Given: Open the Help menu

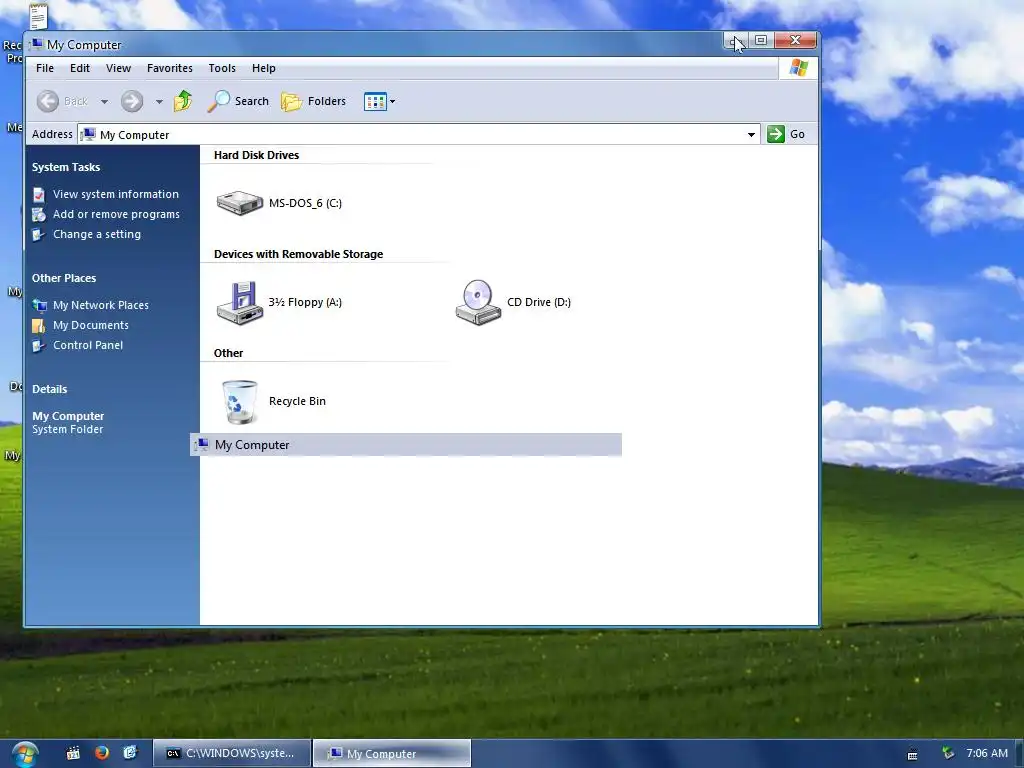Looking at the screenshot, I should tap(264, 68).
